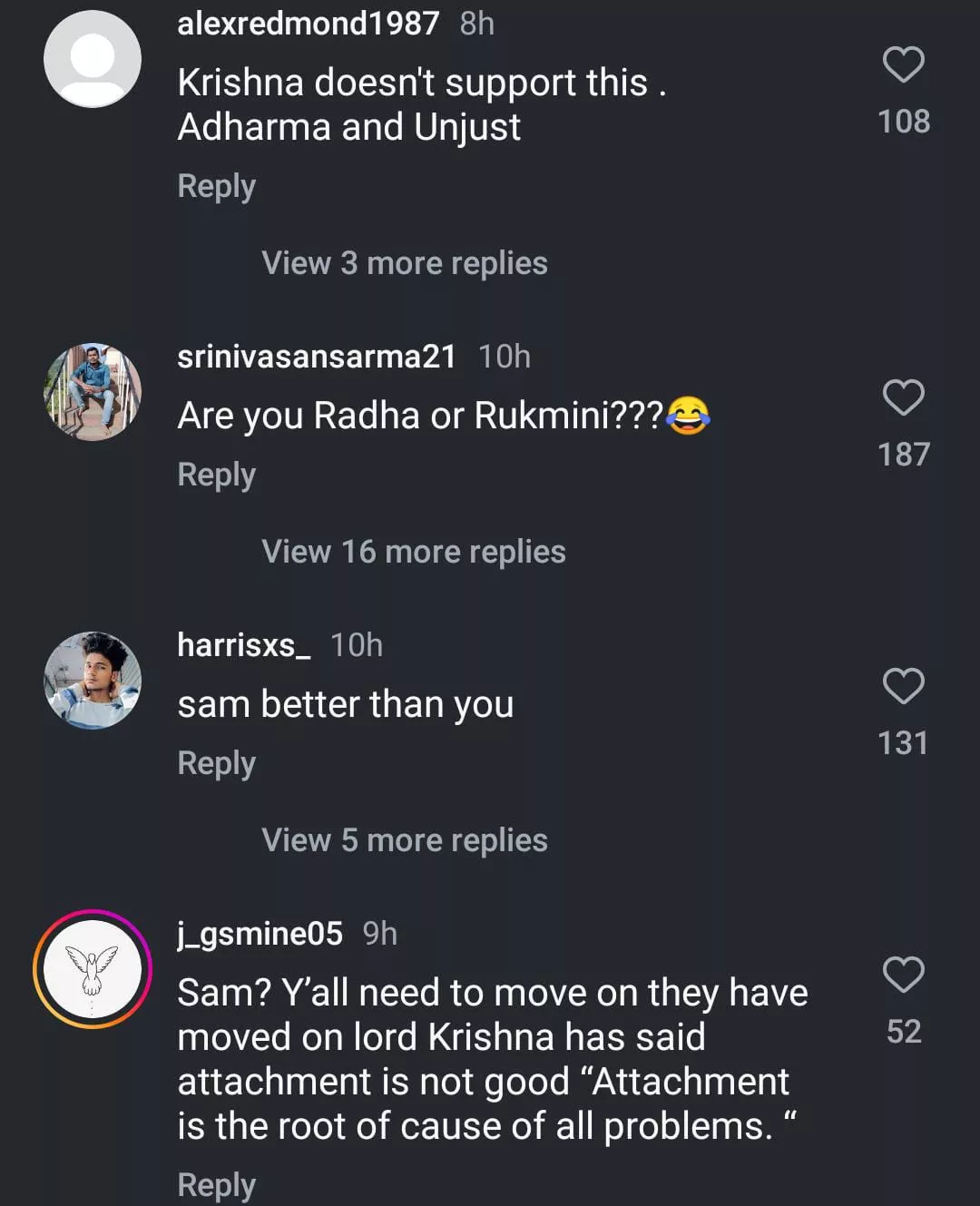Open j_gsmine05 username profile link
Image resolution: width=980 pixels, height=1206 pixels.
click(x=260, y=934)
